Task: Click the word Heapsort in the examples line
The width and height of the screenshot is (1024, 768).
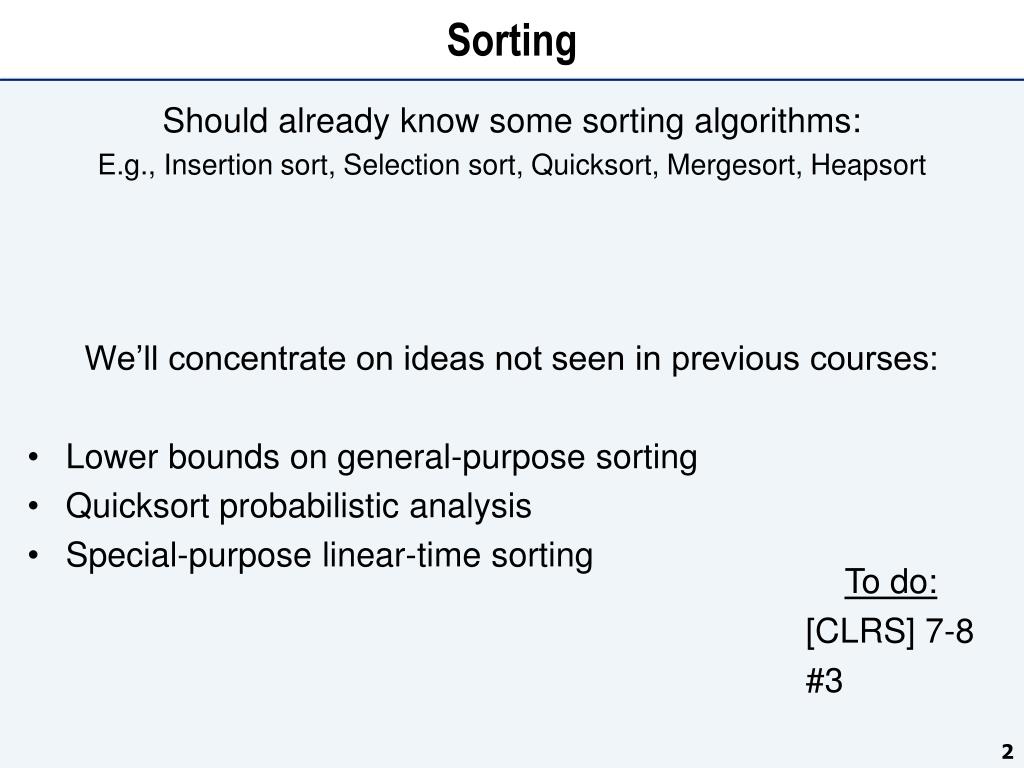Action: tap(868, 165)
